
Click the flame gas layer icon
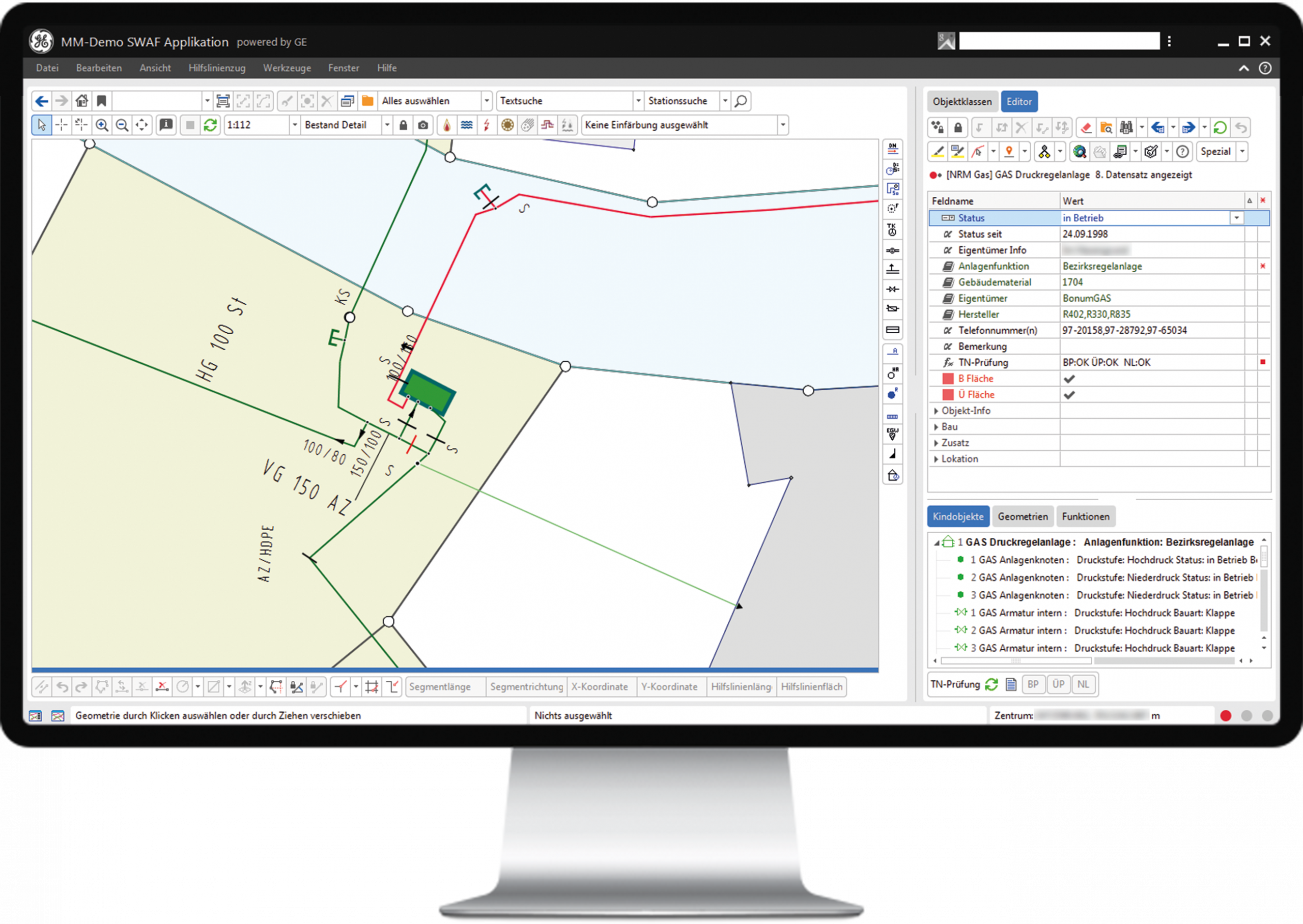(x=447, y=125)
